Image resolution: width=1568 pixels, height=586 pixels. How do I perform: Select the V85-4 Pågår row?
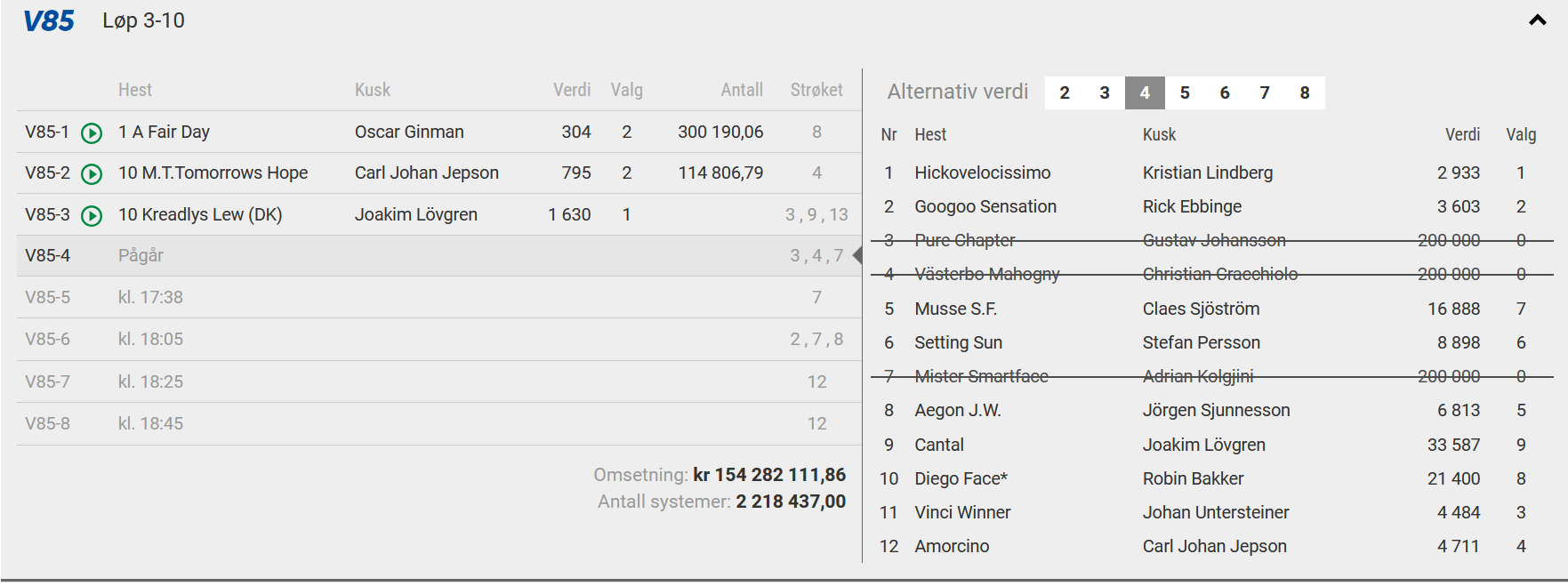coord(436,256)
